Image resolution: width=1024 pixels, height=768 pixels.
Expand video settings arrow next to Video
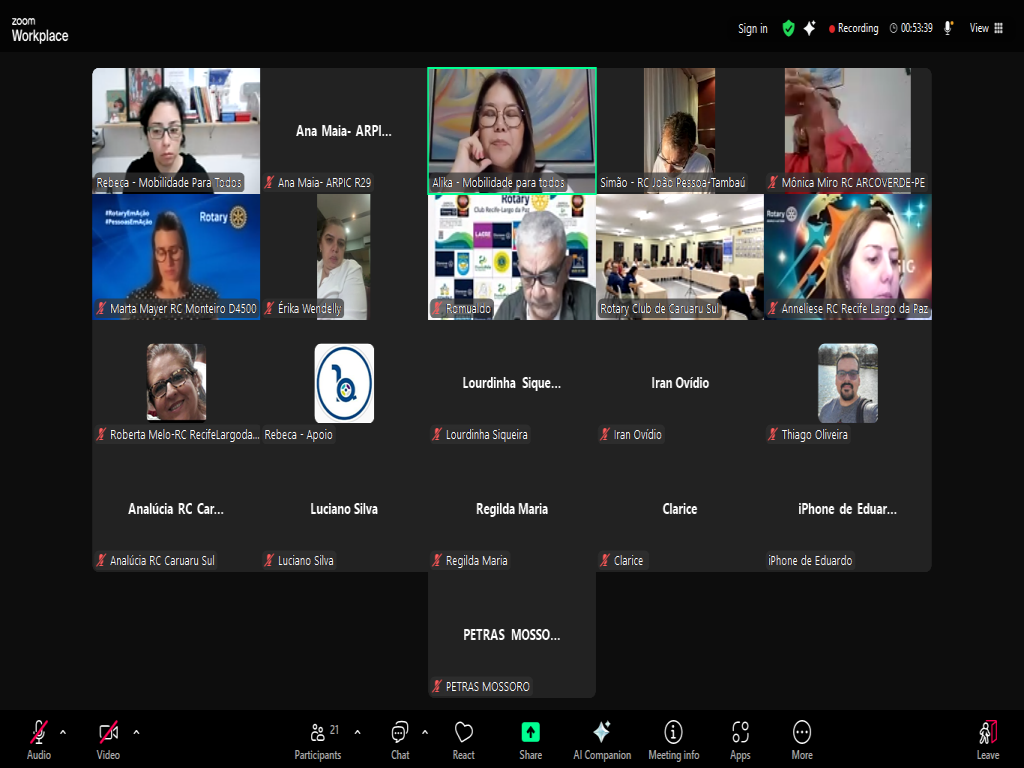(136, 732)
